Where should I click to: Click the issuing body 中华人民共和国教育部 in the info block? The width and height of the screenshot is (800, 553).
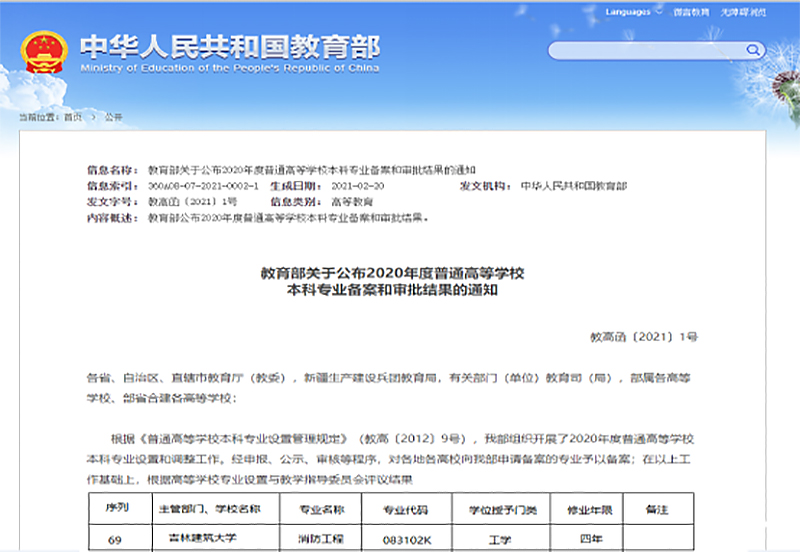pos(573,186)
